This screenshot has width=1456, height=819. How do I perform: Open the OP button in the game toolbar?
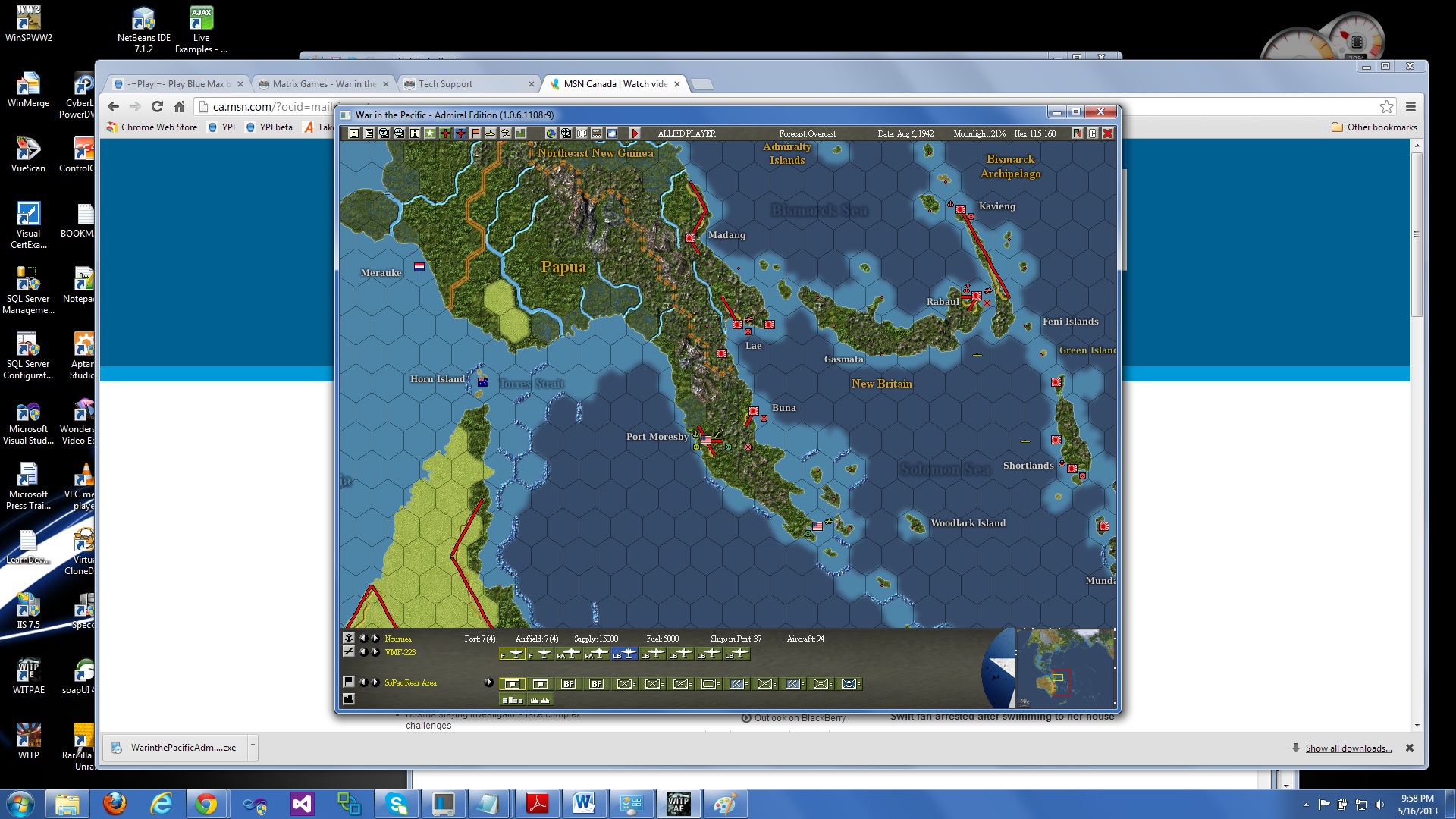[x=582, y=133]
